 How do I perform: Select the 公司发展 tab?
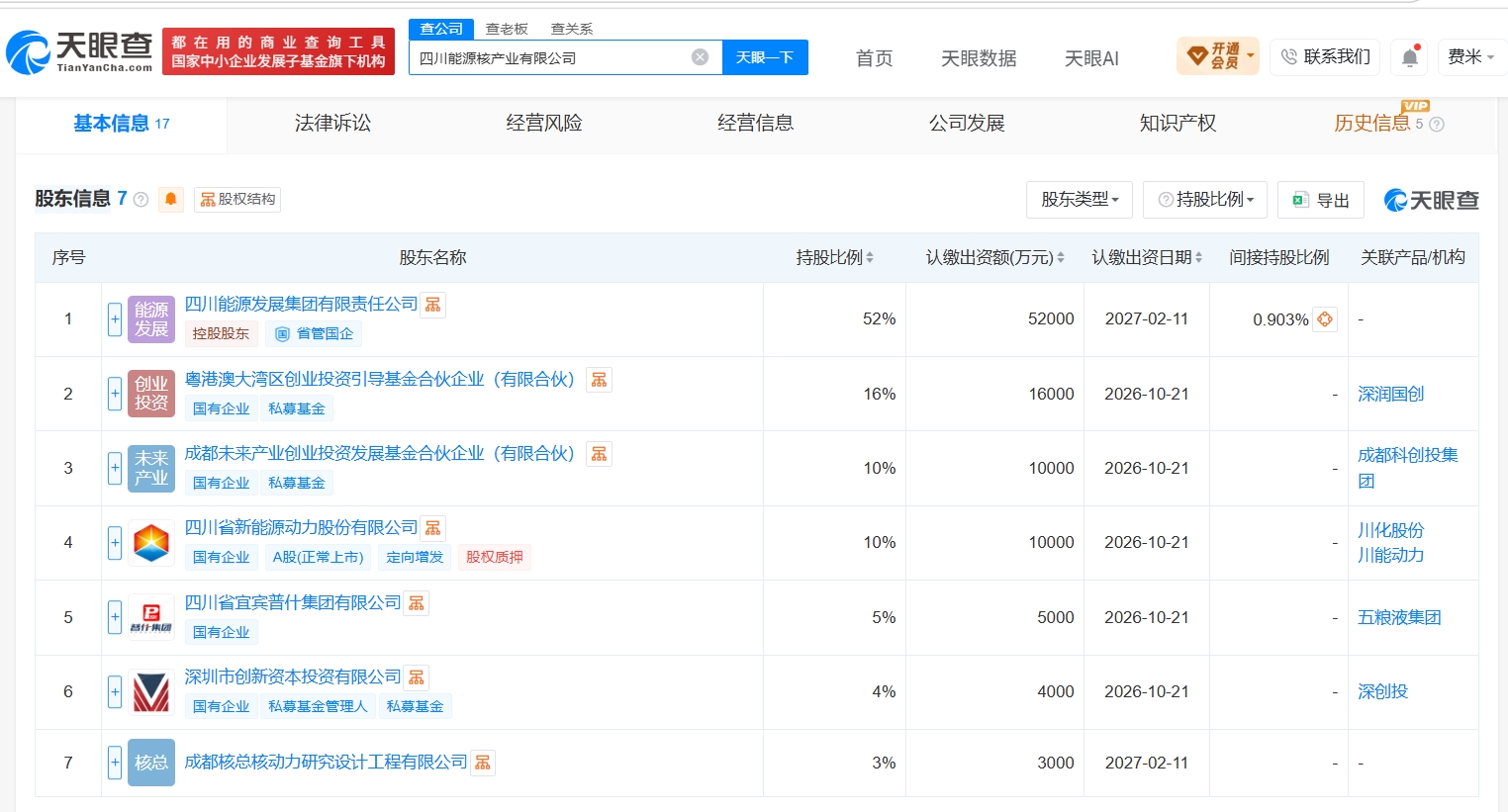coord(967,124)
